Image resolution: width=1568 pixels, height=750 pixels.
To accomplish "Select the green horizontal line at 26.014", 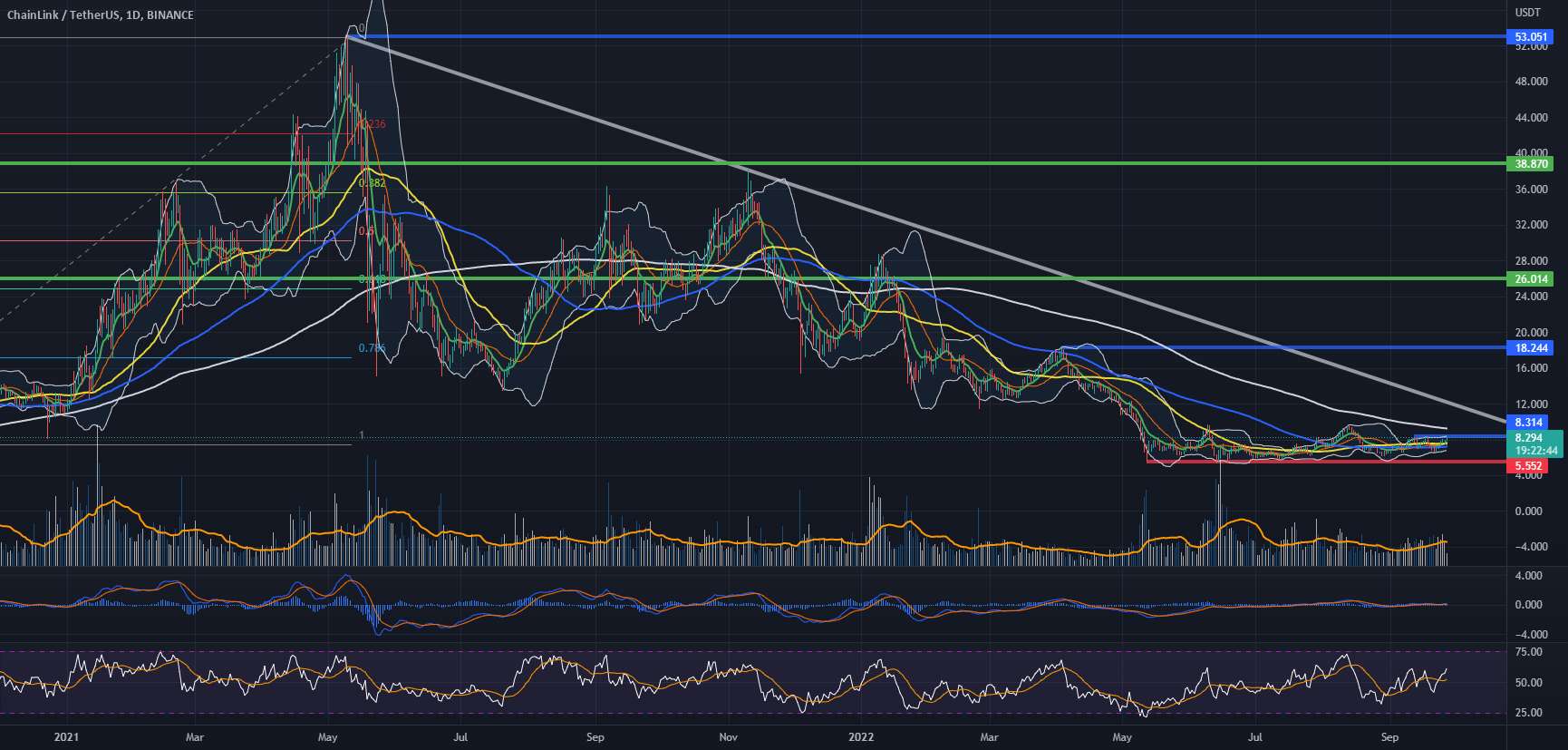I will tap(752, 278).
